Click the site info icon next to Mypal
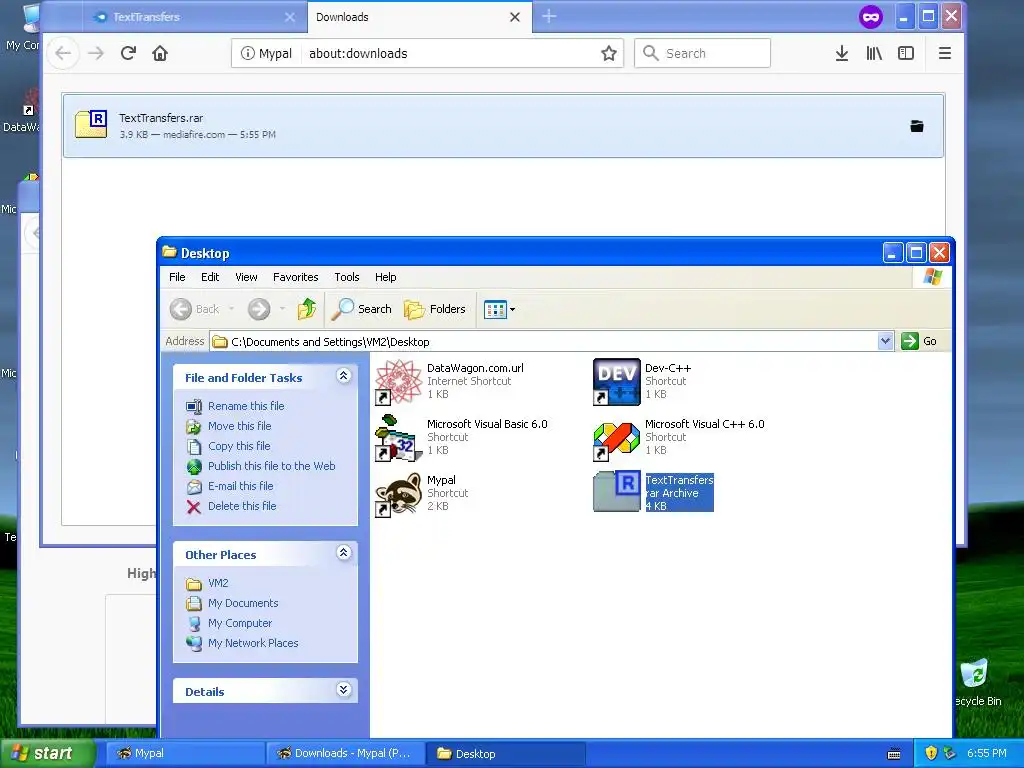Image resolution: width=1024 pixels, height=768 pixels. point(248,54)
